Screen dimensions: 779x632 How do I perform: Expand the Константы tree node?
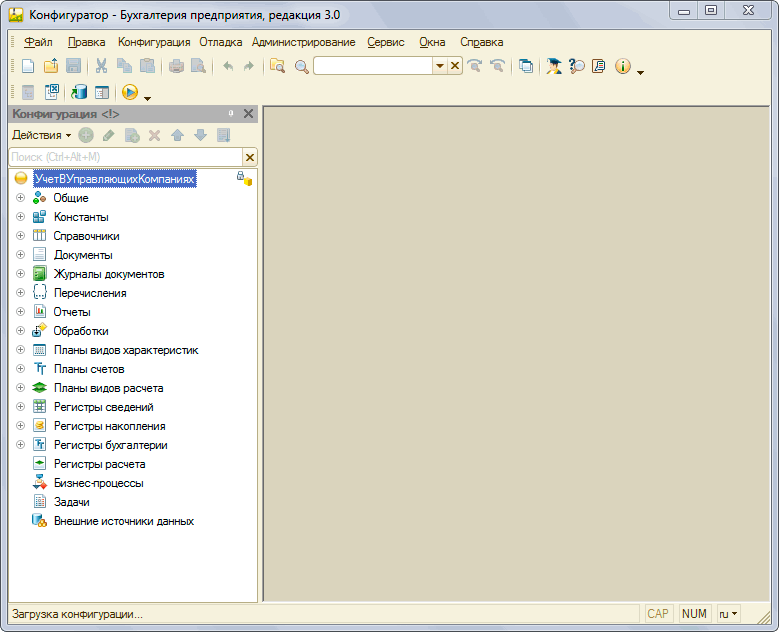coord(20,217)
